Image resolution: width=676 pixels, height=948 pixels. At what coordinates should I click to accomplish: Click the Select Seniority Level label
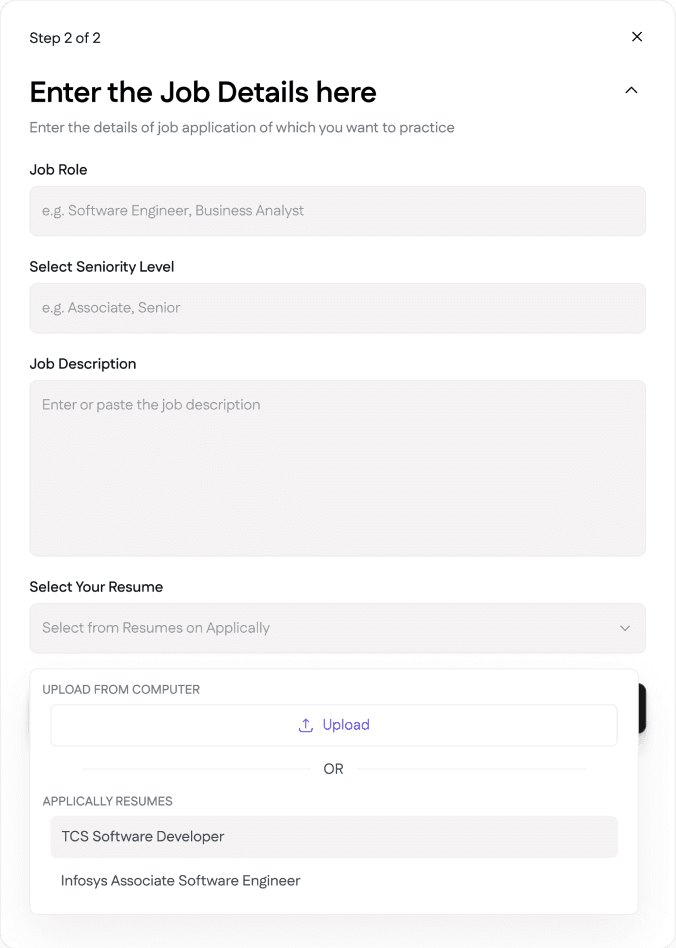tap(102, 267)
